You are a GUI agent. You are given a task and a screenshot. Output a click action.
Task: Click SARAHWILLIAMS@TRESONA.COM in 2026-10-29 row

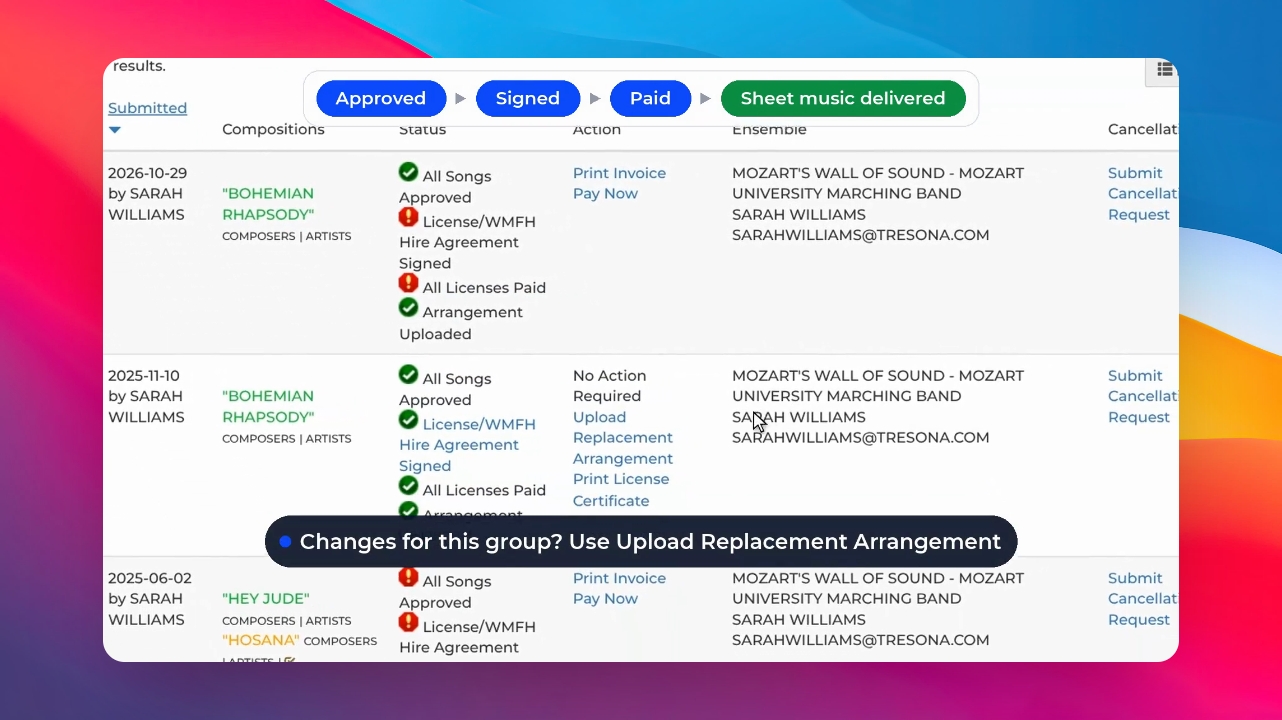click(x=860, y=235)
